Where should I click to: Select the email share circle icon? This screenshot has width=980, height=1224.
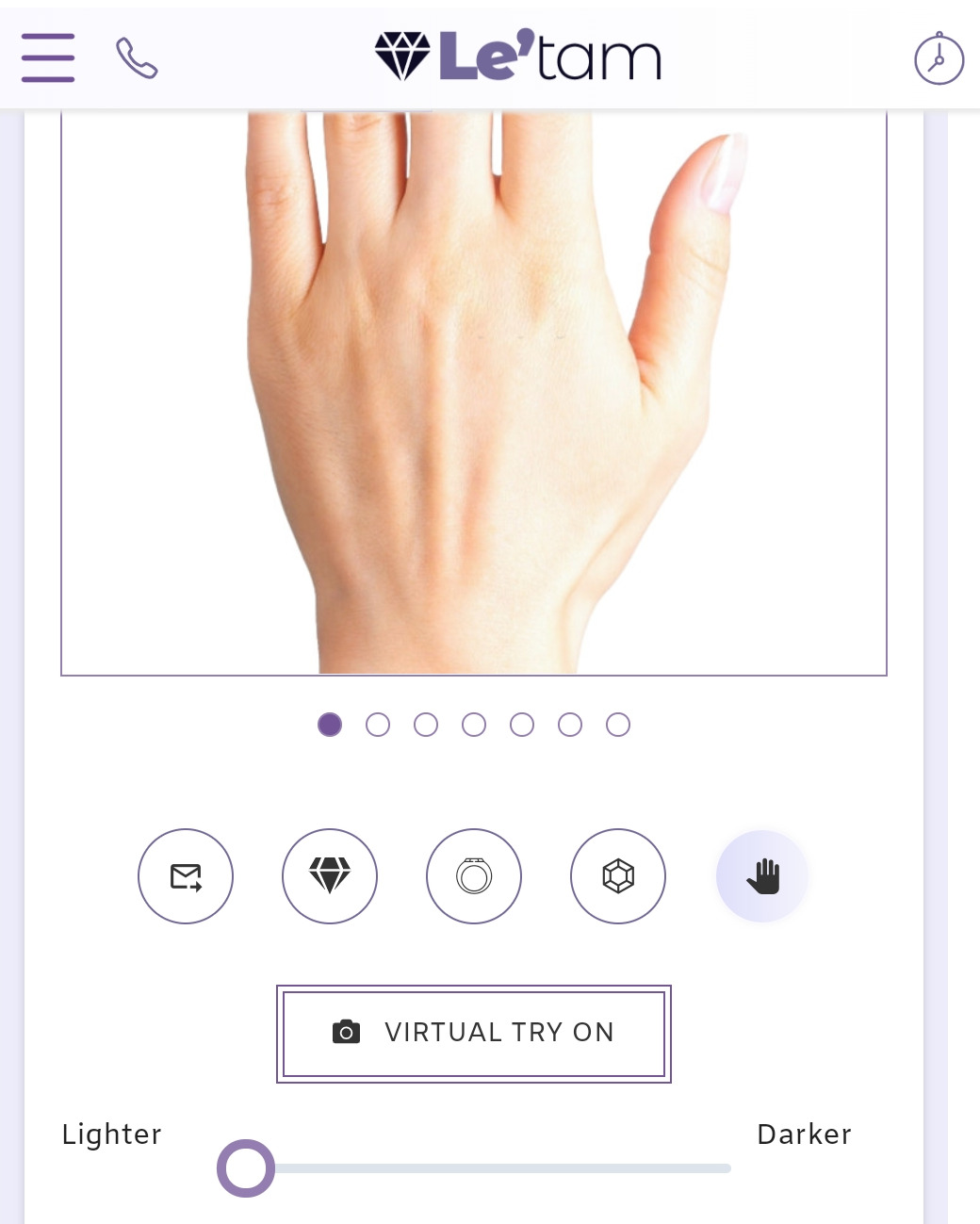186,876
